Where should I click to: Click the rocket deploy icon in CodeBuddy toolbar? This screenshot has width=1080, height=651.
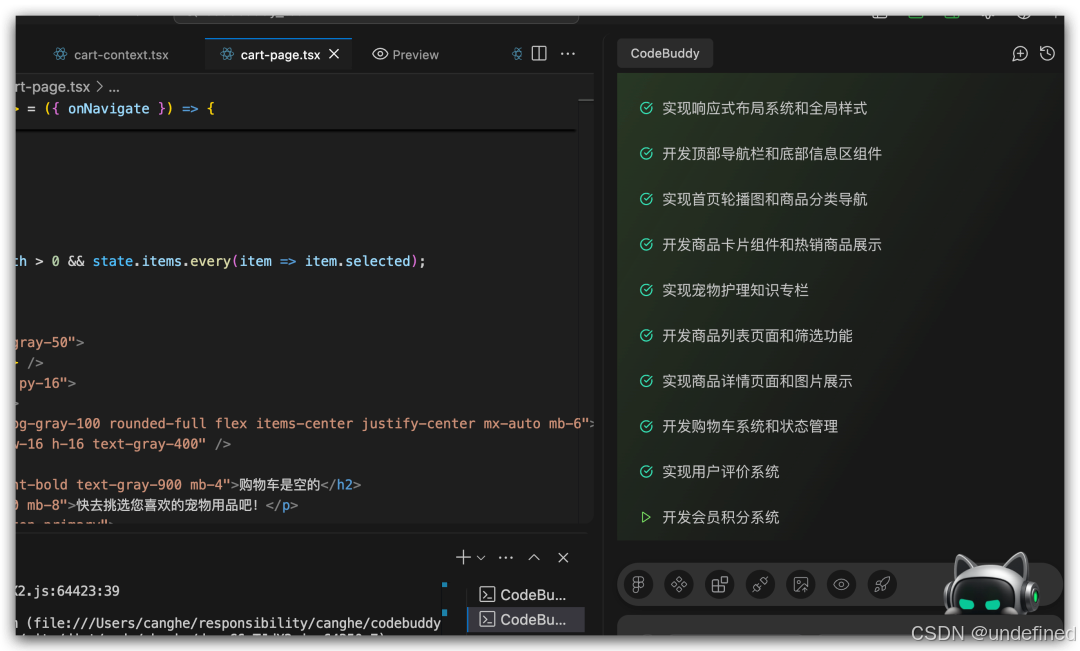coord(882,585)
